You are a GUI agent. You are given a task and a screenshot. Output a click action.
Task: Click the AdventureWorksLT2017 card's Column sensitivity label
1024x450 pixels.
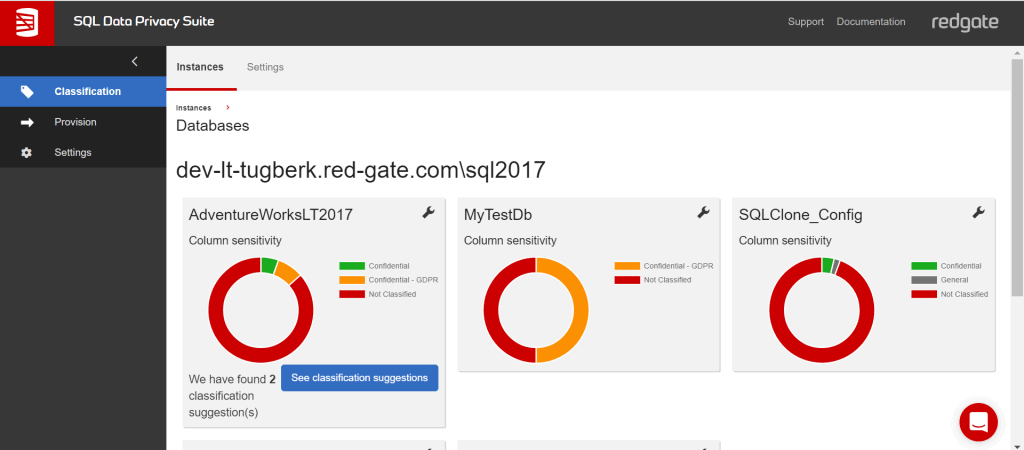click(x=235, y=241)
